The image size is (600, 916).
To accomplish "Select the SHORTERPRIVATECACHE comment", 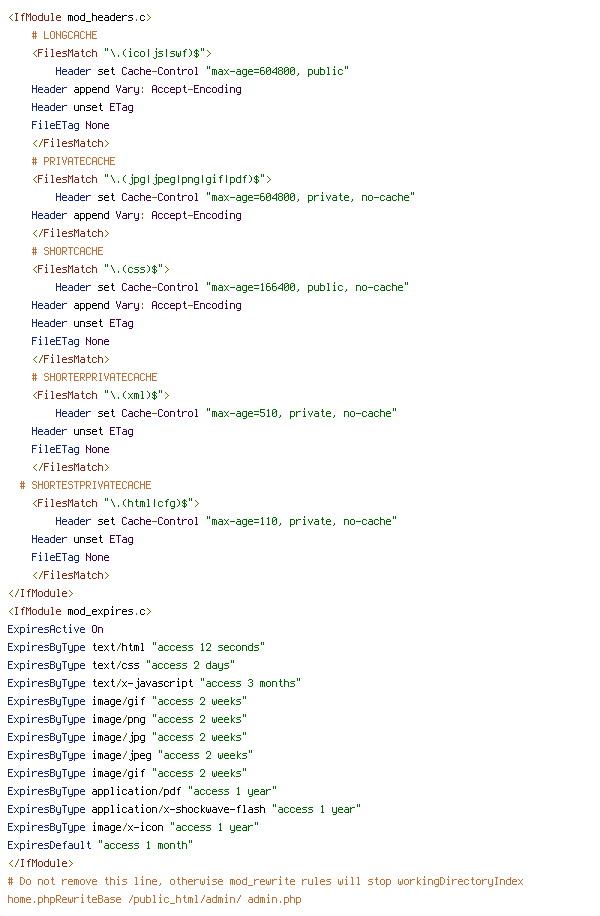I will click(95, 377).
